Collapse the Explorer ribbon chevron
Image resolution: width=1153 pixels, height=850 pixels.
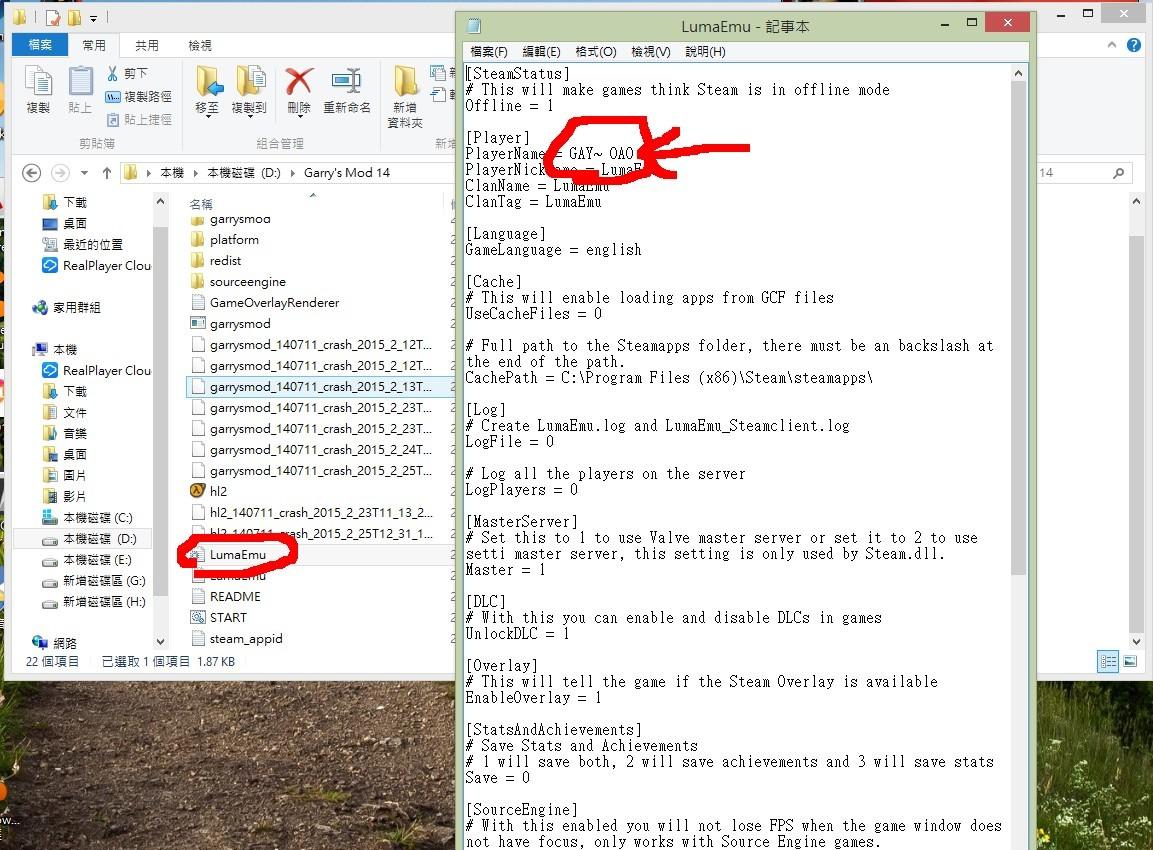click(1112, 45)
